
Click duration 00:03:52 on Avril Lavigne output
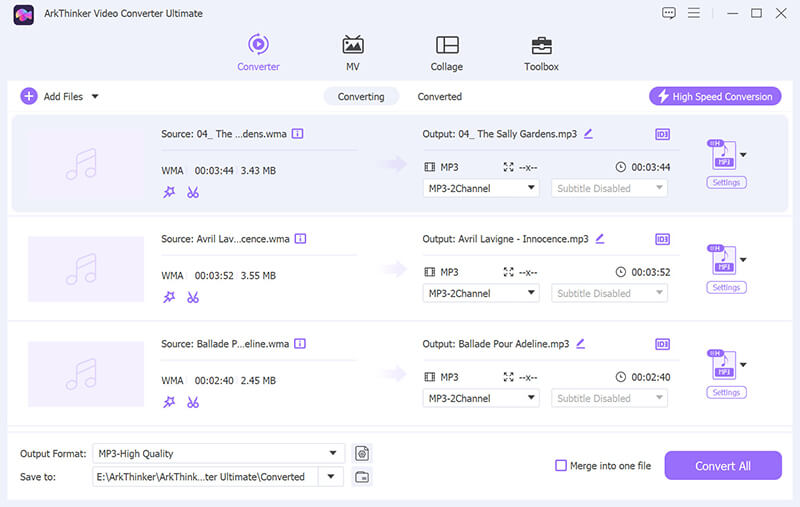651,272
